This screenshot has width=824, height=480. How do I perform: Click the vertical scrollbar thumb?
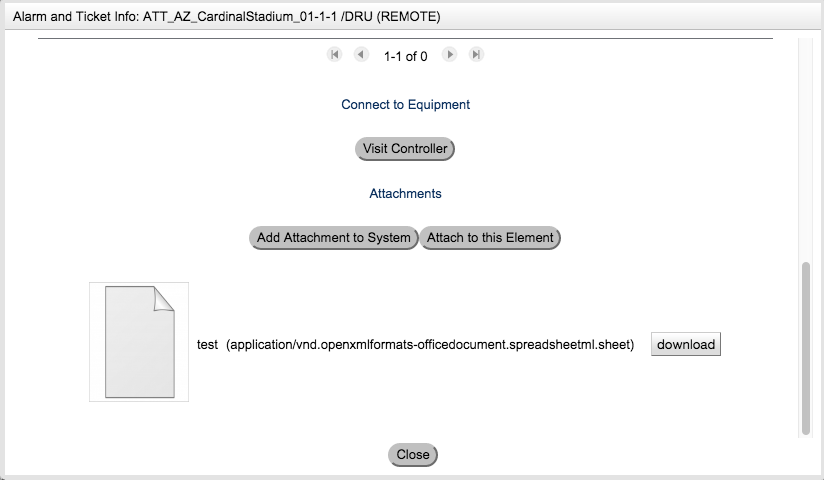click(806, 348)
